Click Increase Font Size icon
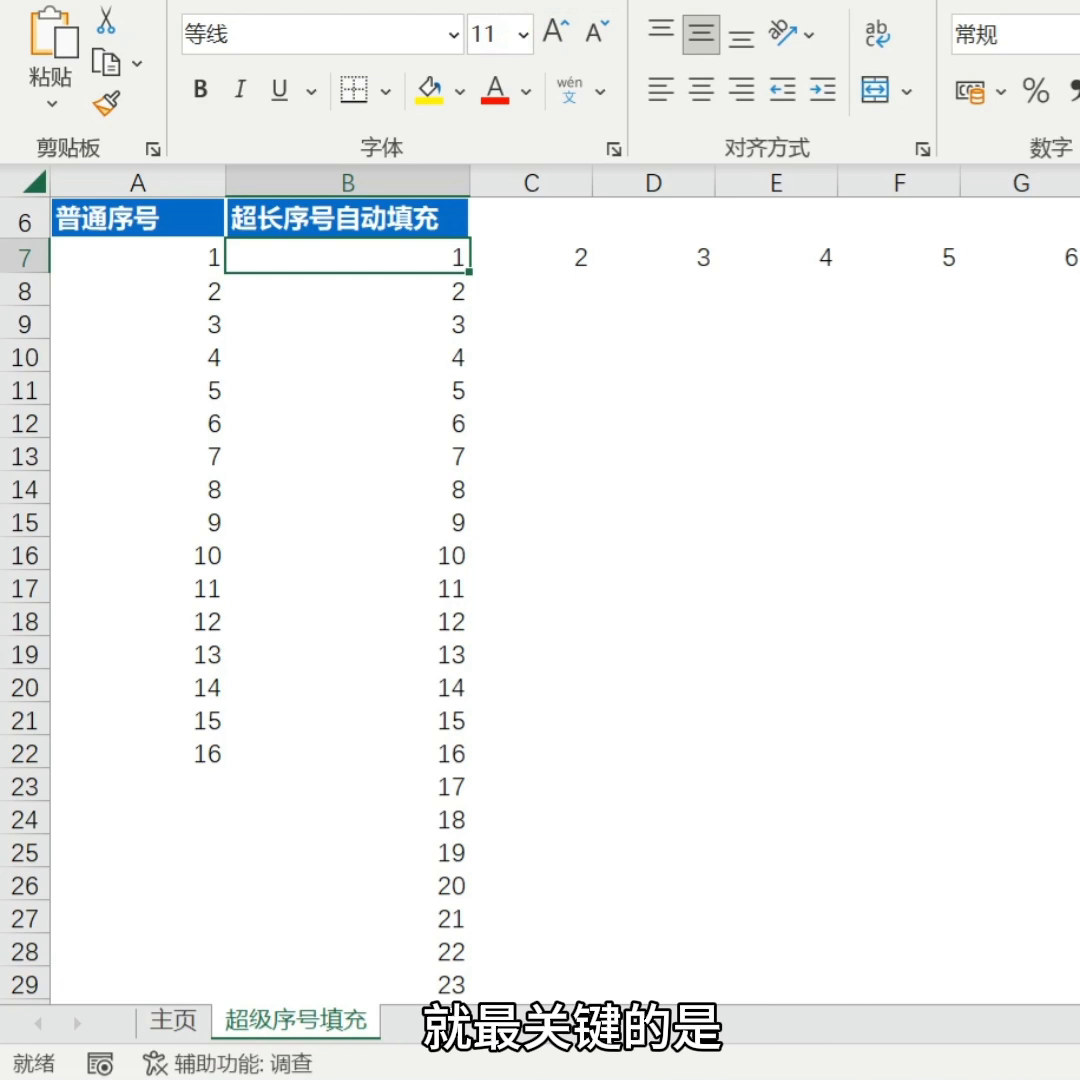Screen dimensions: 1080x1080 coord(556,32)
